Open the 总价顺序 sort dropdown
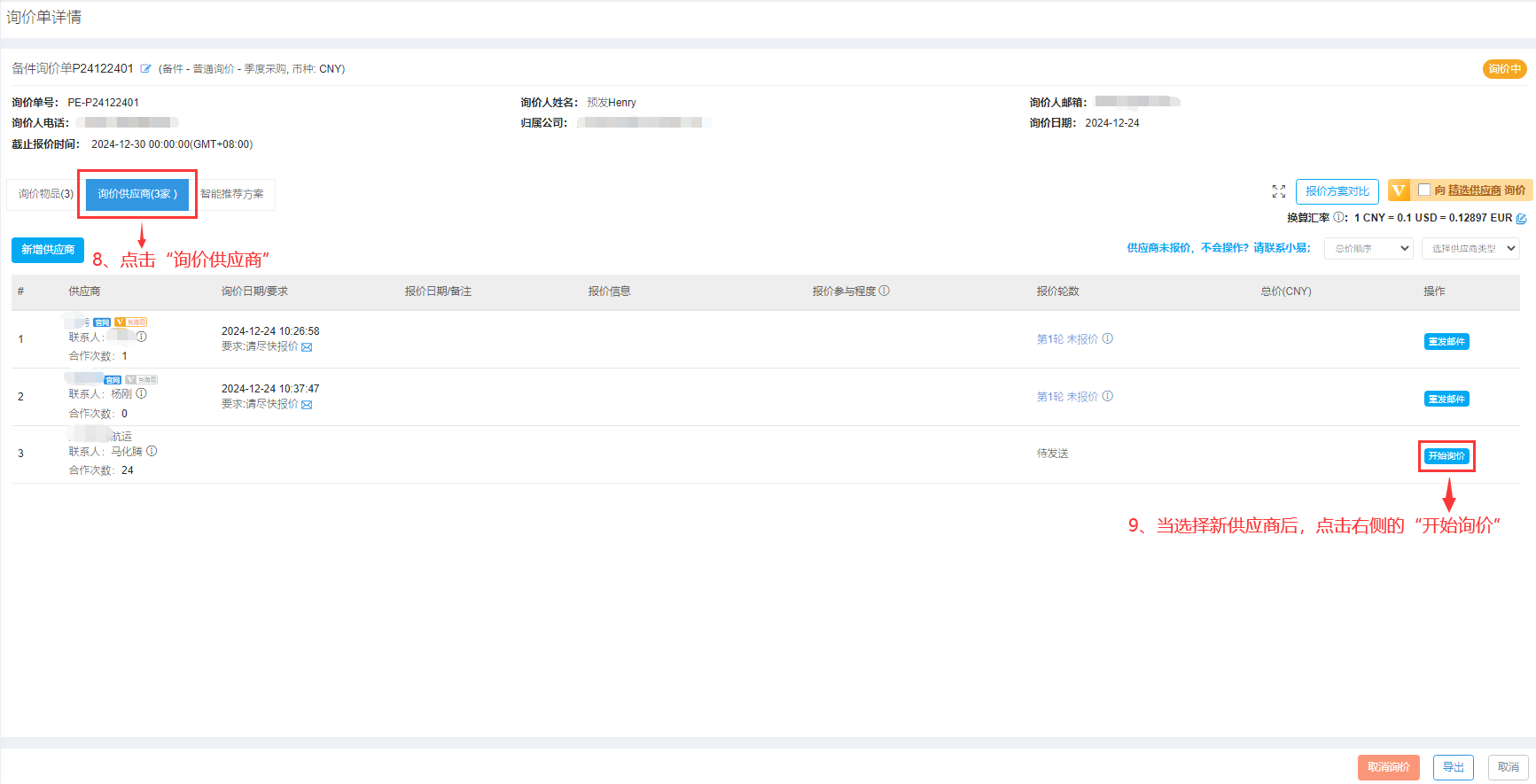This screenshot has height=784, width=1536. coord(1368,249)
